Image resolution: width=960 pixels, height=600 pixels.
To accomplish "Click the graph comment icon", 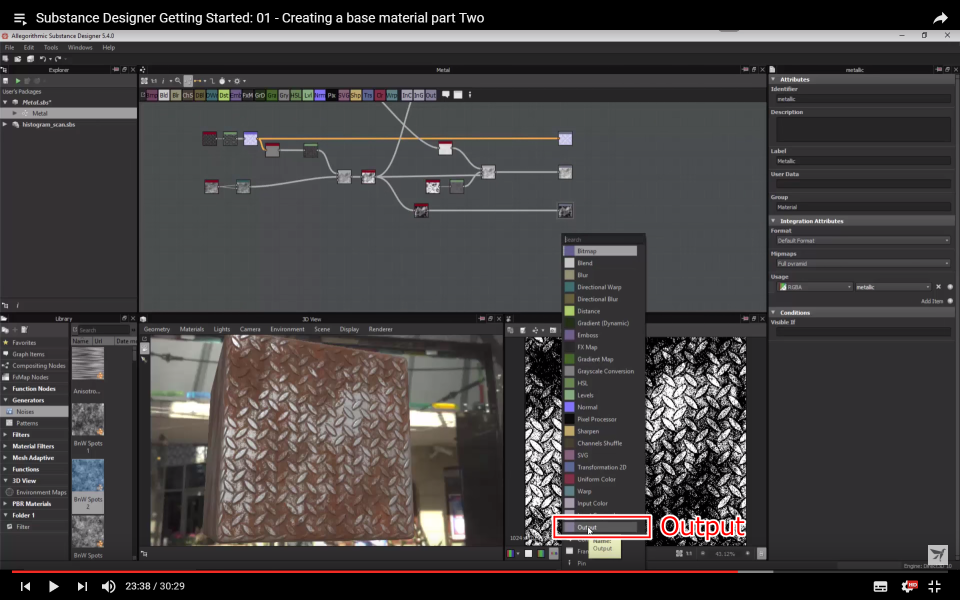I will pyautogui.click(x=446, y=95).
